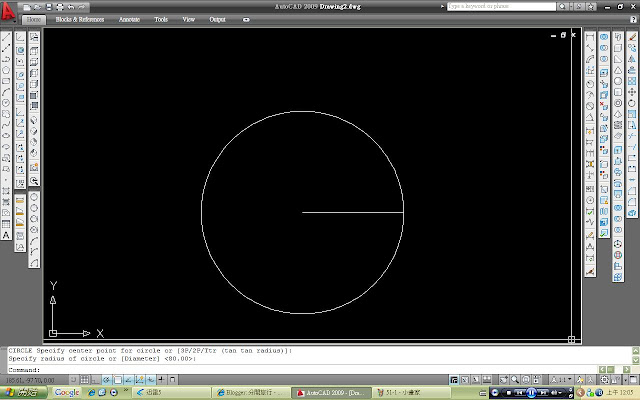640x400 pixels.
Task: Click command window scroll up arrow
Action: (x=636, y=351)
